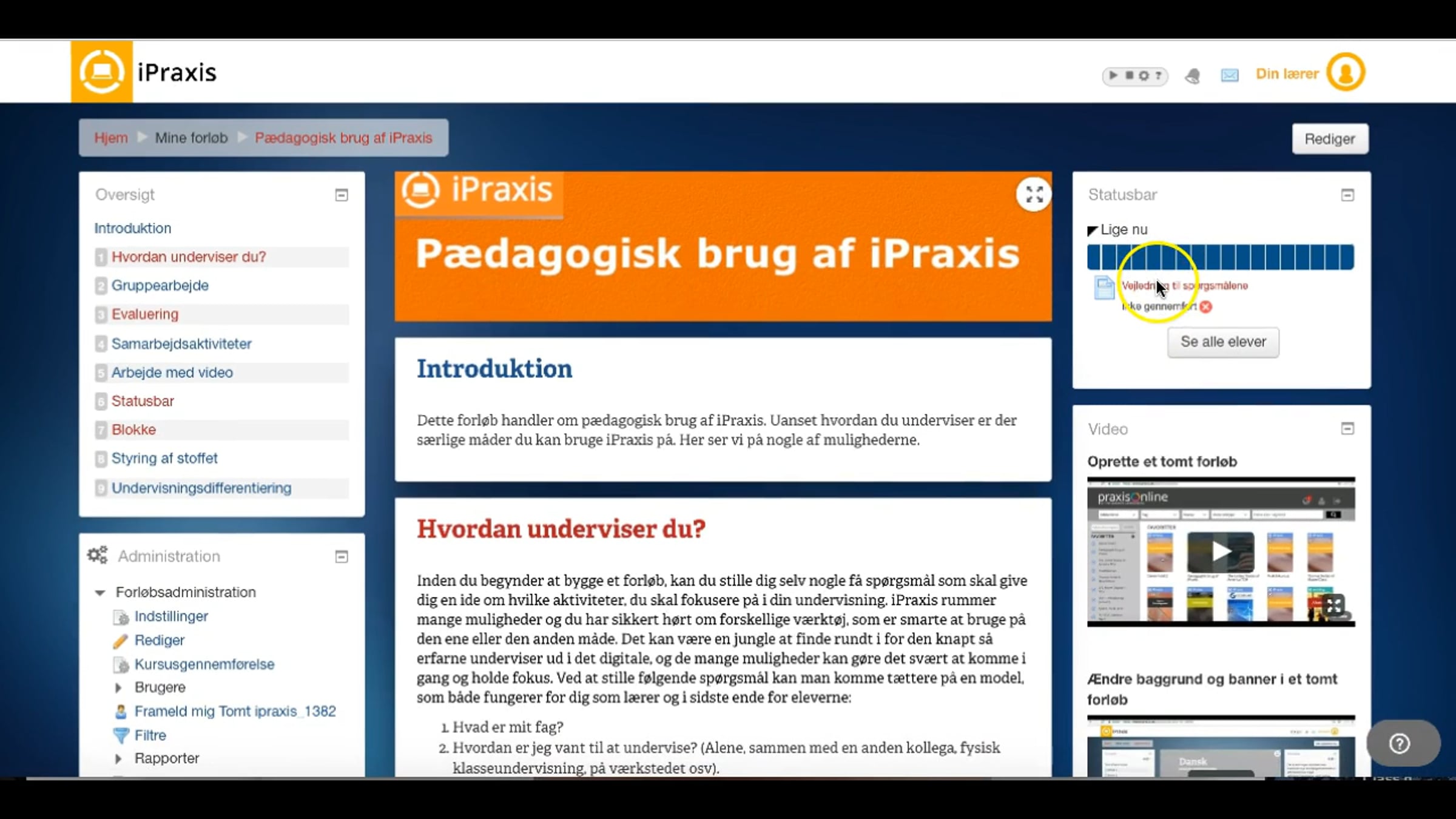Click the 'Oprette et tomt forløb' video title
1456x819 pixels.
click(x=1162, y=462)
